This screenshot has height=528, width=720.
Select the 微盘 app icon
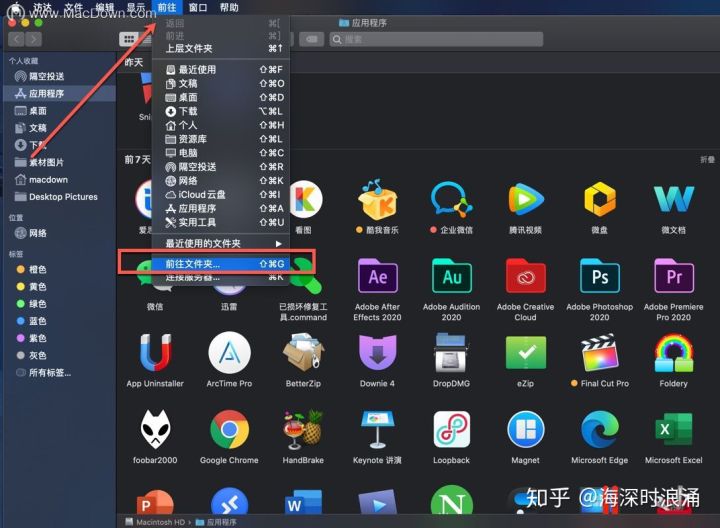(600, 199)
